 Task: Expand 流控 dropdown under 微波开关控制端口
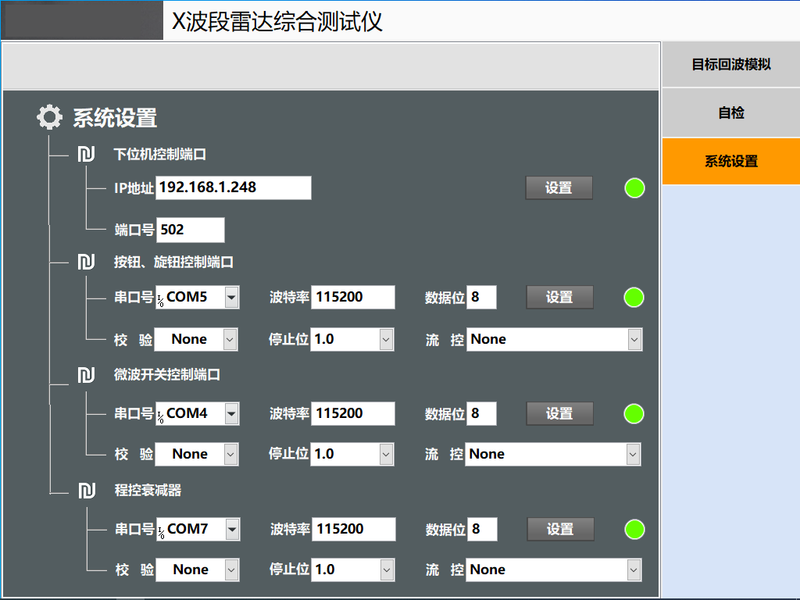point(633,454)
